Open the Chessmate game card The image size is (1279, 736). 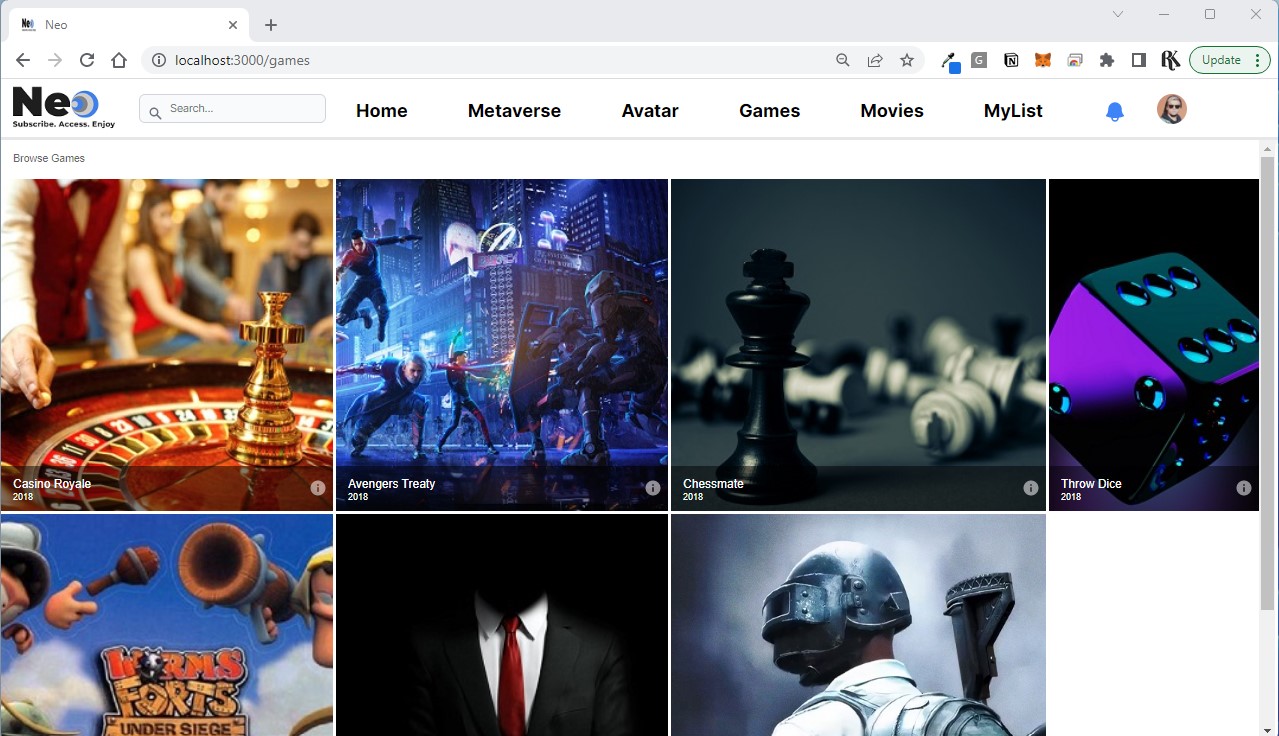tap(858, 345)
